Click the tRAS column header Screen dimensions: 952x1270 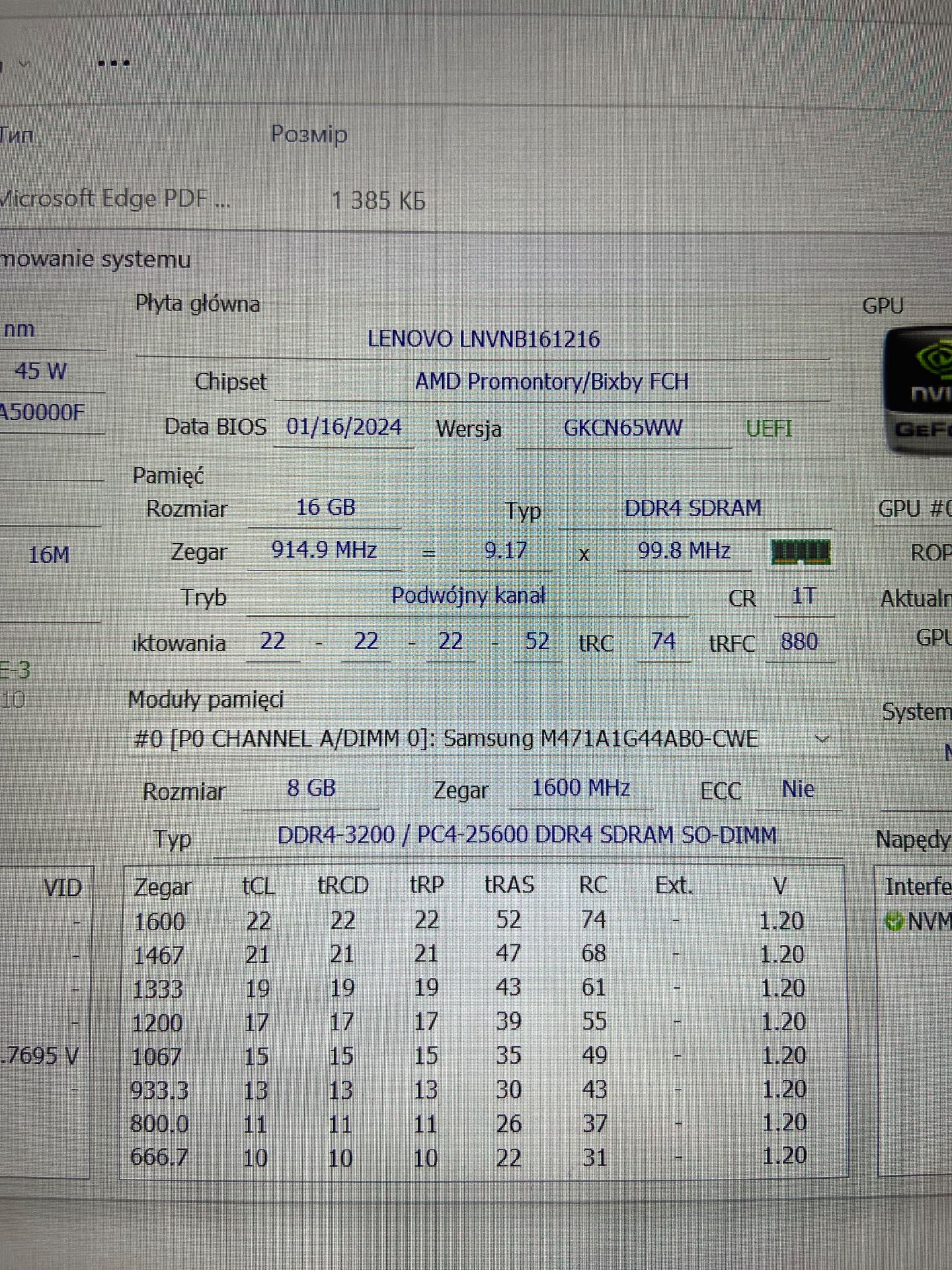[509, 885]
